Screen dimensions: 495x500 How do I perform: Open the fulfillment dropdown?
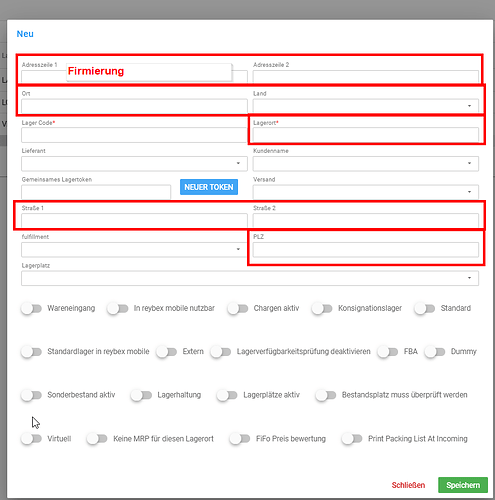point(134,249)
